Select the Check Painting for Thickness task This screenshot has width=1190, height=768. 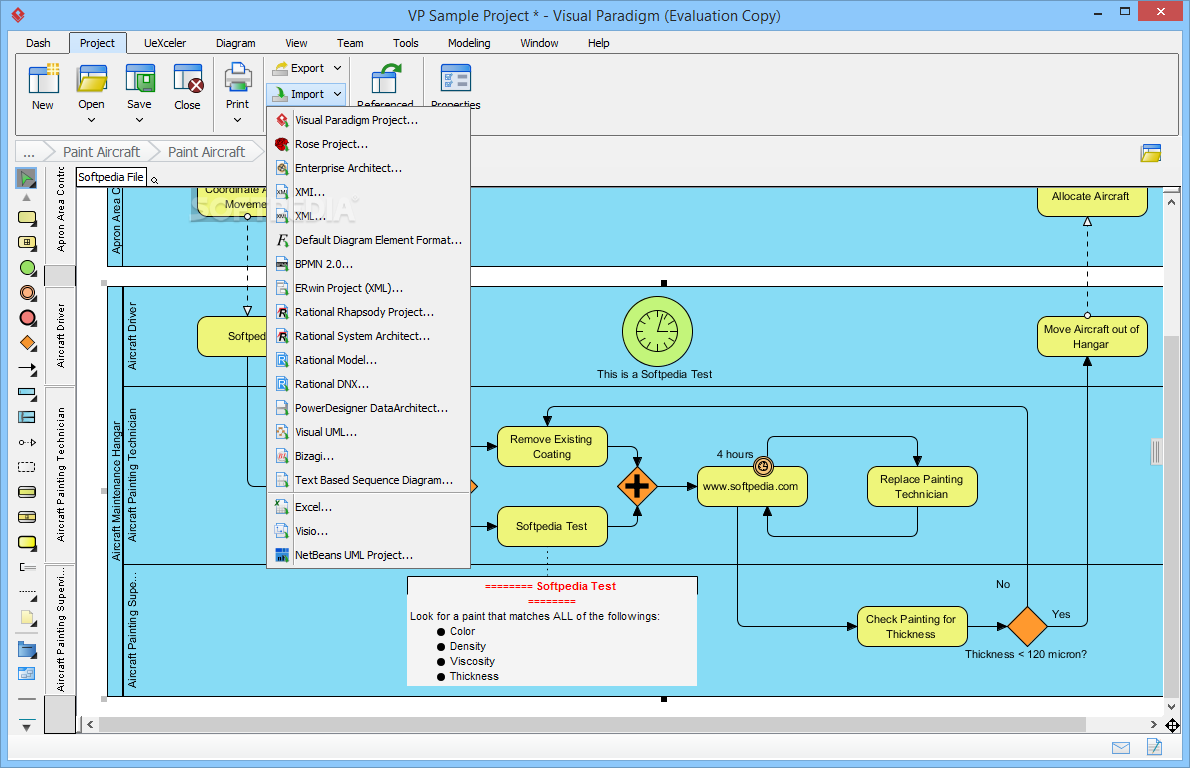(911, 626)
